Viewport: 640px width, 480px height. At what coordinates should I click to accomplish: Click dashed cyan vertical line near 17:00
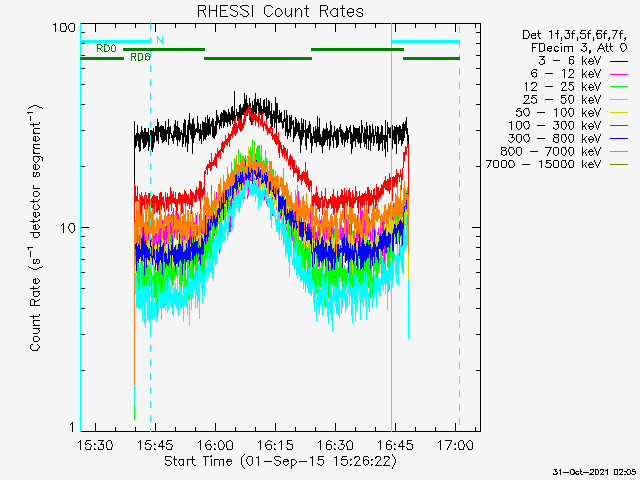pyautogui.click(x=460, y=228)
